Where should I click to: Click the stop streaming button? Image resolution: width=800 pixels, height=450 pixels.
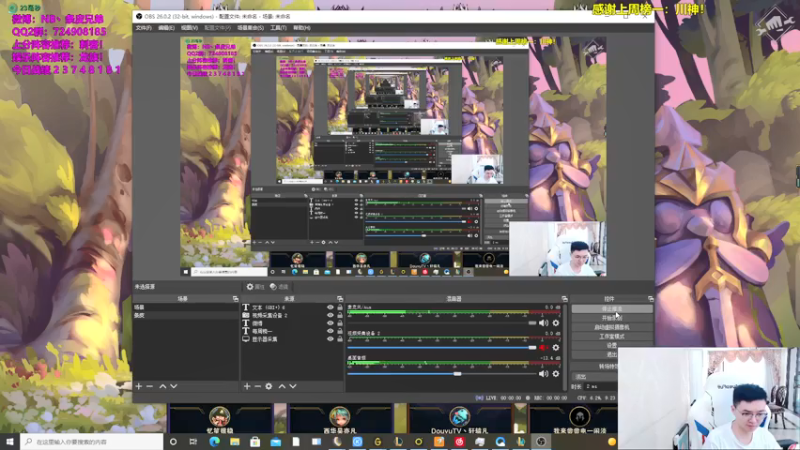(x=612, y=309)
